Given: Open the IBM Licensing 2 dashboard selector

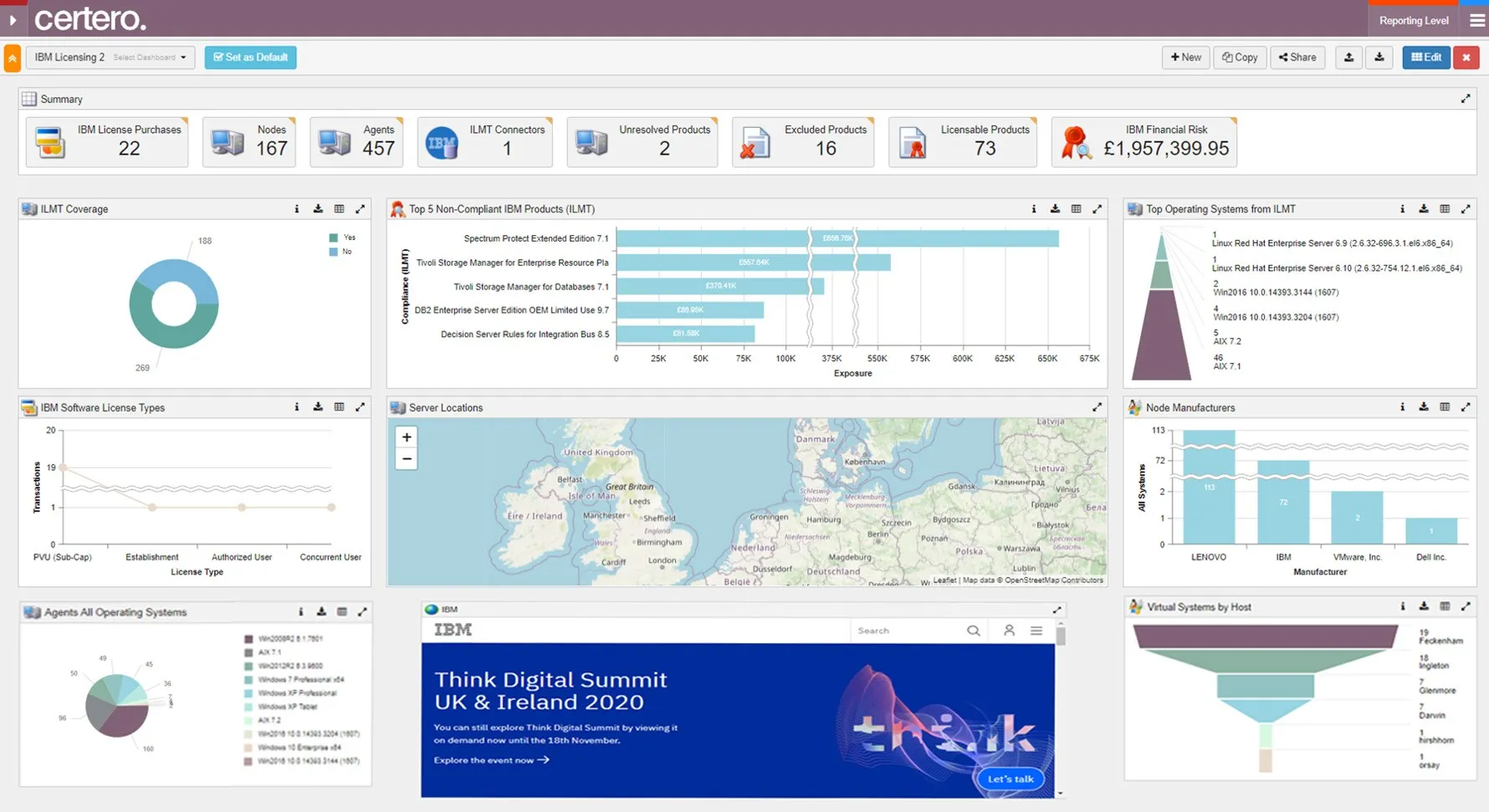Looking at the screenshot, I should 110,58.
